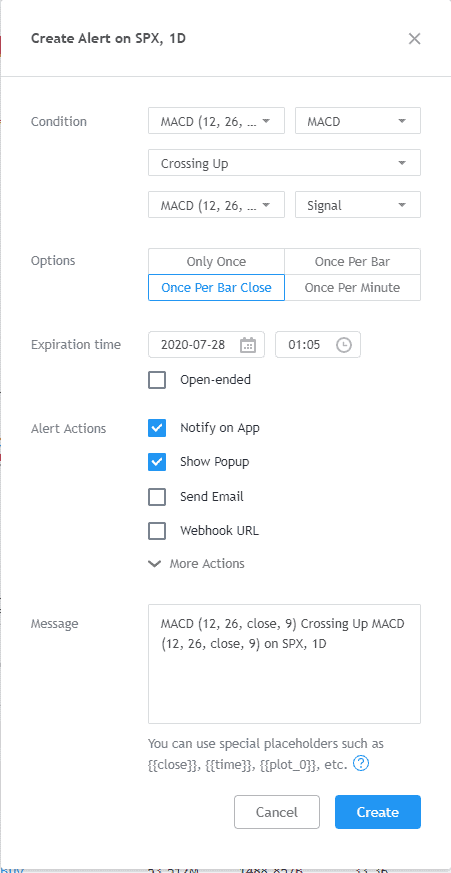This screenshot has width=451, height=873.
Task: Open the expiration date calendar icon
Action: point(248,345)
